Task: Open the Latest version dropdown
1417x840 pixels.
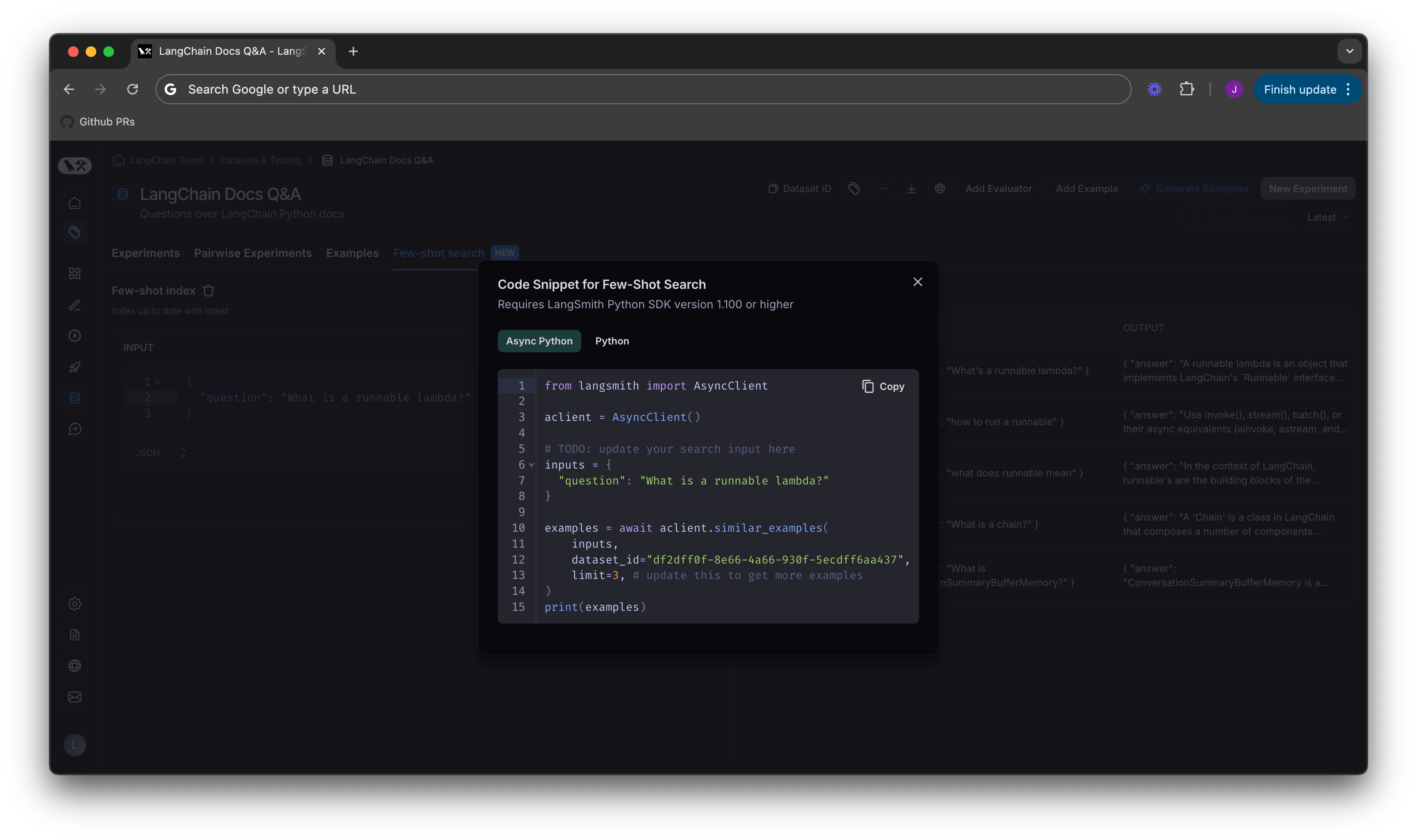Action: tap(1327, 217)
